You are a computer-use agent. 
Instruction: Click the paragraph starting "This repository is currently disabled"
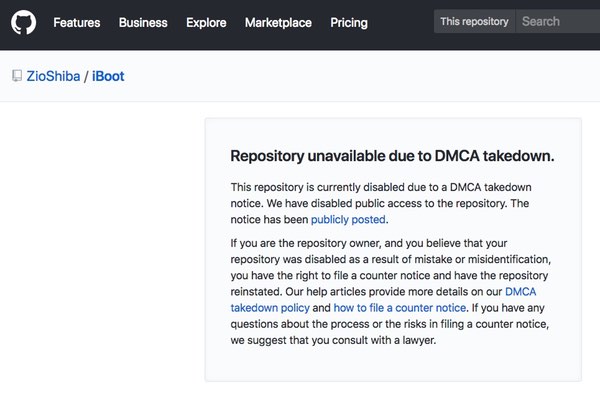(x=380, y=203)
